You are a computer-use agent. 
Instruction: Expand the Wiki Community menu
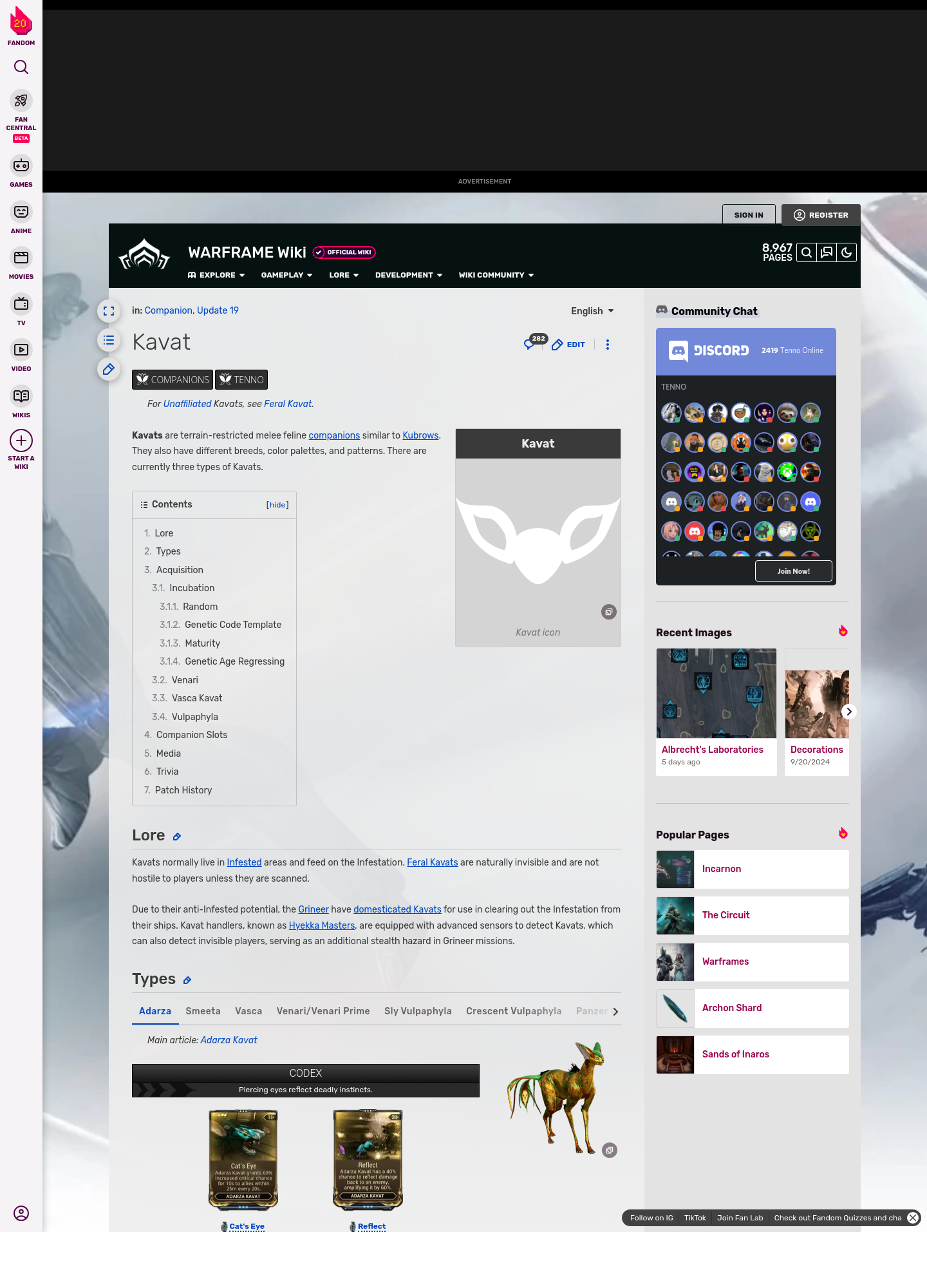tap(496, 275)
